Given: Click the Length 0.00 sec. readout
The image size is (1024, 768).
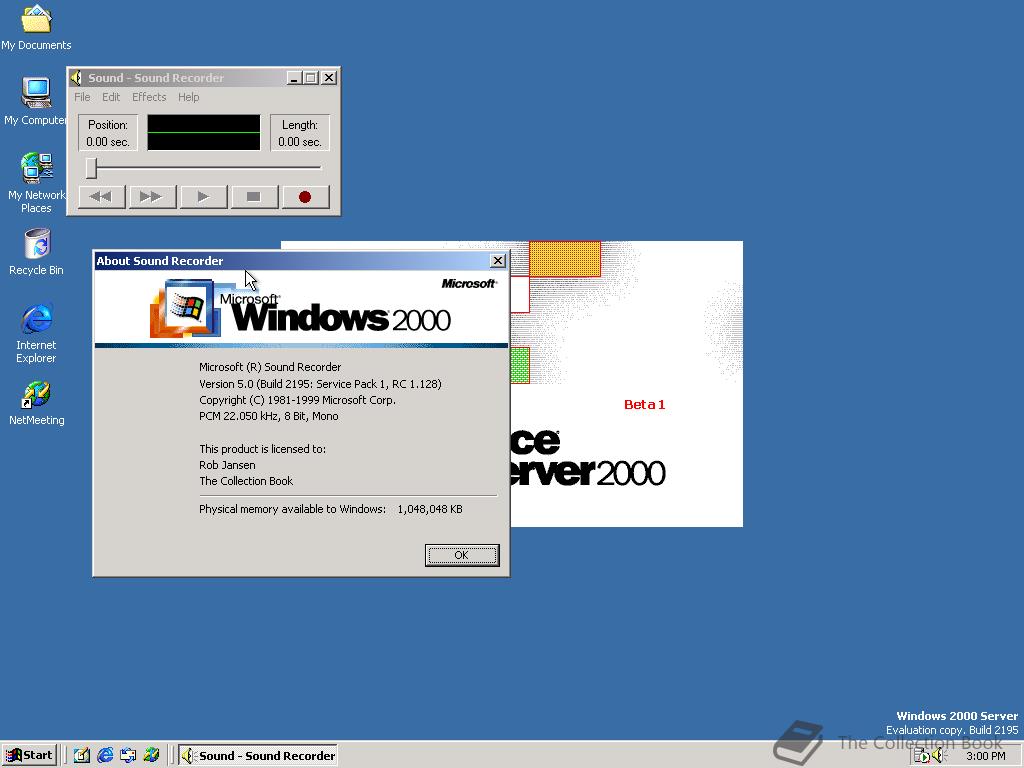Looking at the screenshot, I should pyautogui.click(x=300, y=133).
